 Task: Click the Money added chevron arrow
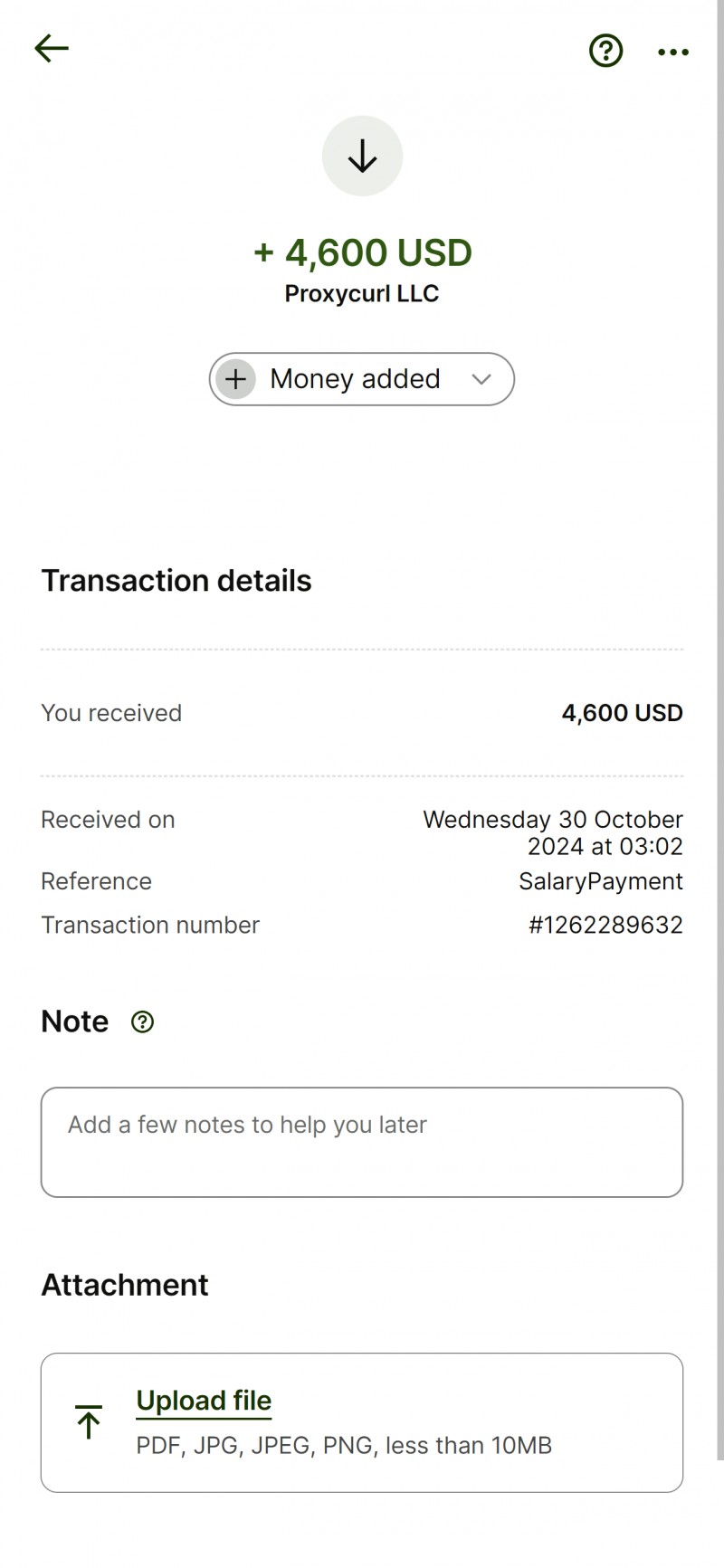[x=481, y=379]
